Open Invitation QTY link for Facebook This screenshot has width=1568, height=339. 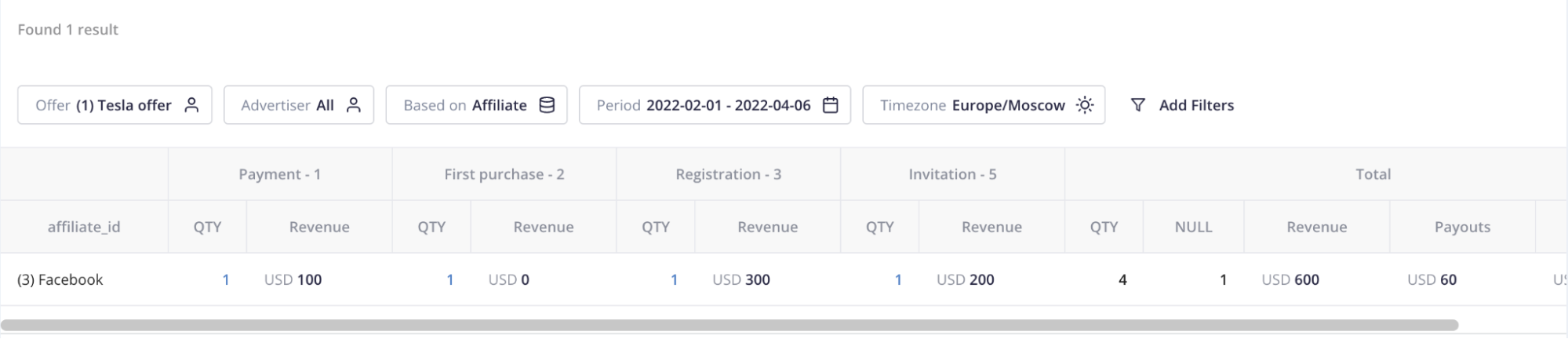click(898, 279)
